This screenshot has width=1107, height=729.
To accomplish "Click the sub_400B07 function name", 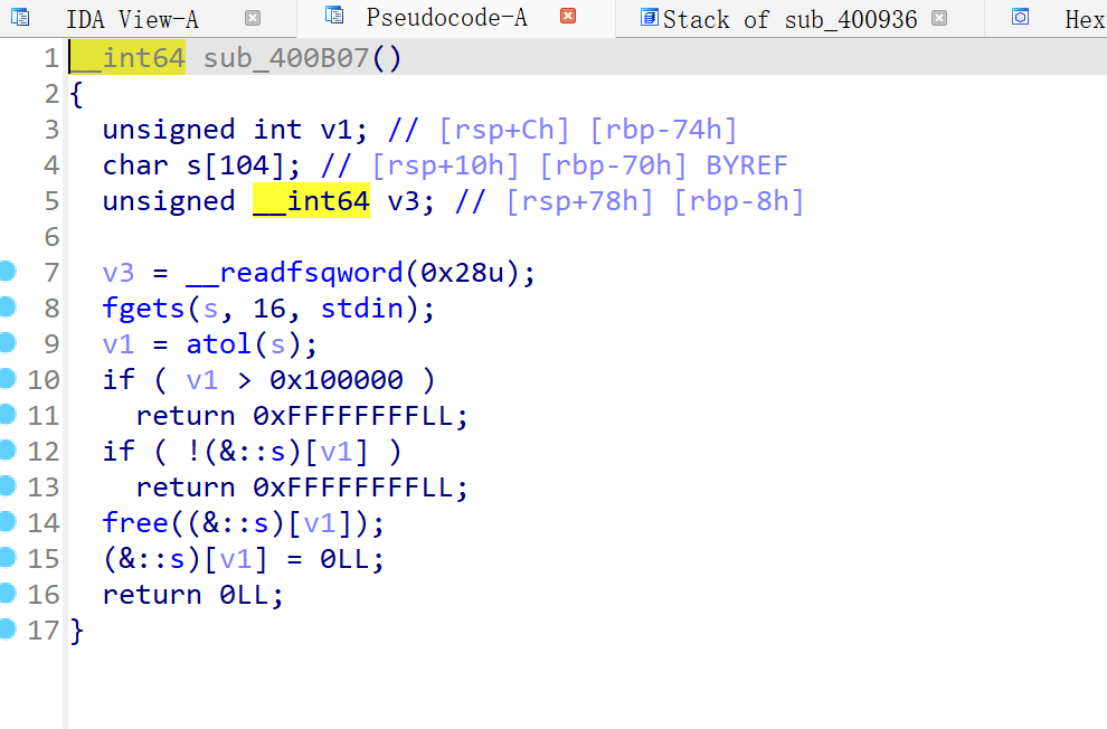I will coord(287,59).
